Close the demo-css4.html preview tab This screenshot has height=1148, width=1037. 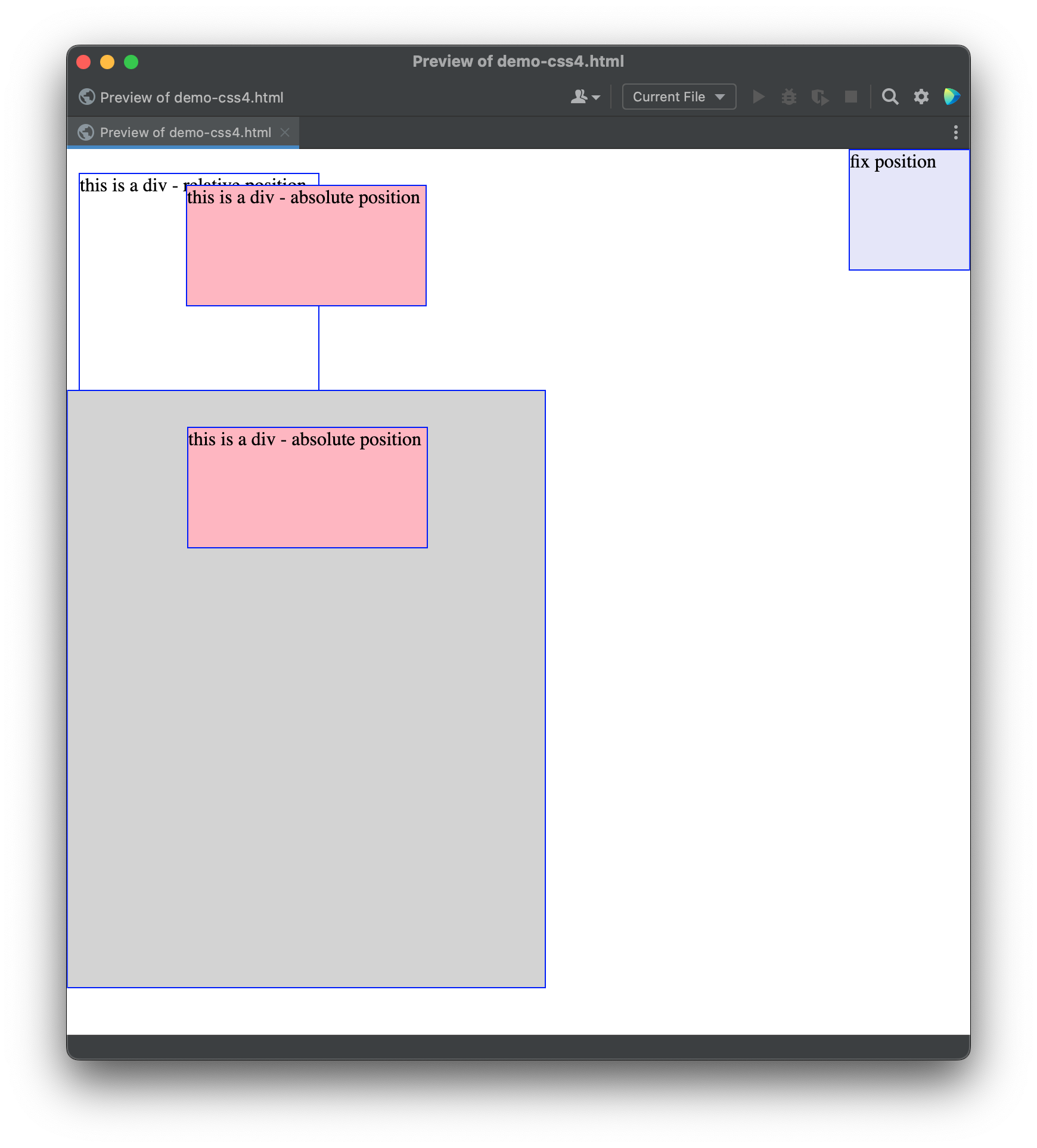[x=286, y=132]
